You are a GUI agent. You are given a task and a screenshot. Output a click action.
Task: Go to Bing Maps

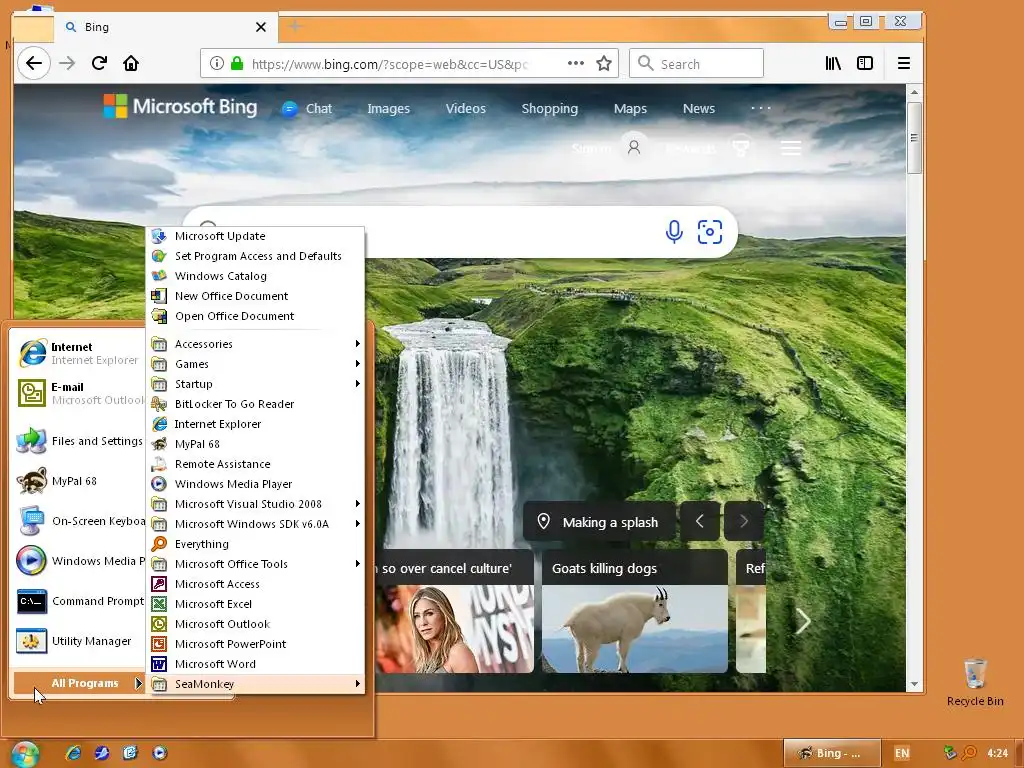click(x=630, y=108)
